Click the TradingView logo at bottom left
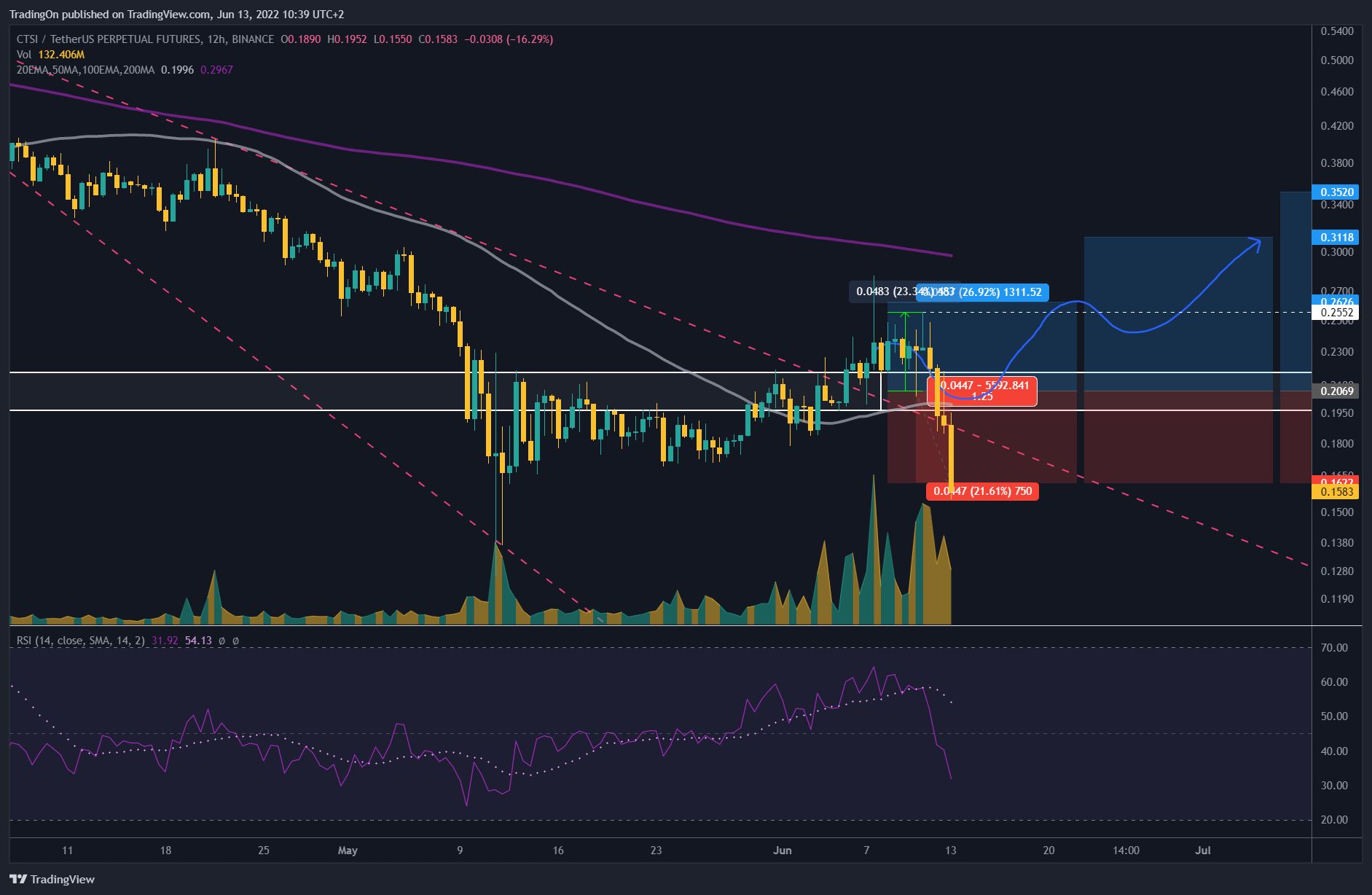 pos(52,879)
